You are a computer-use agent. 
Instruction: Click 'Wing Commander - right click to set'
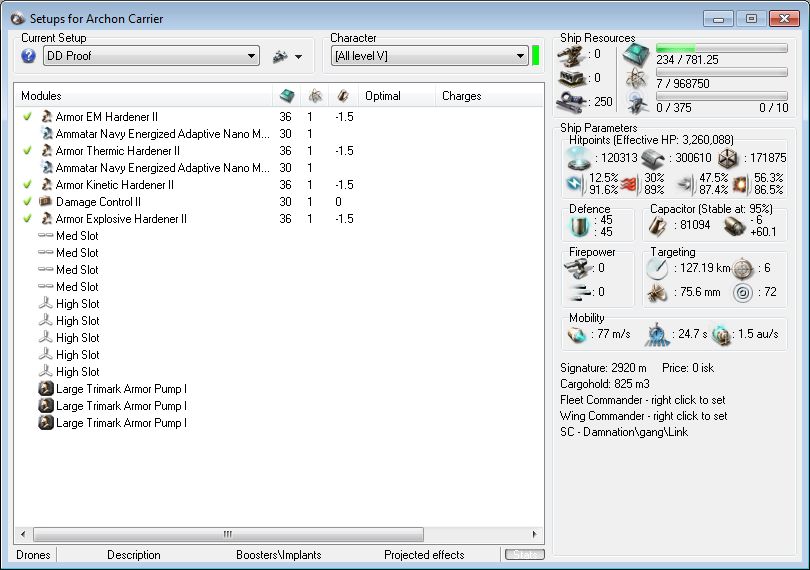[644, 416]
